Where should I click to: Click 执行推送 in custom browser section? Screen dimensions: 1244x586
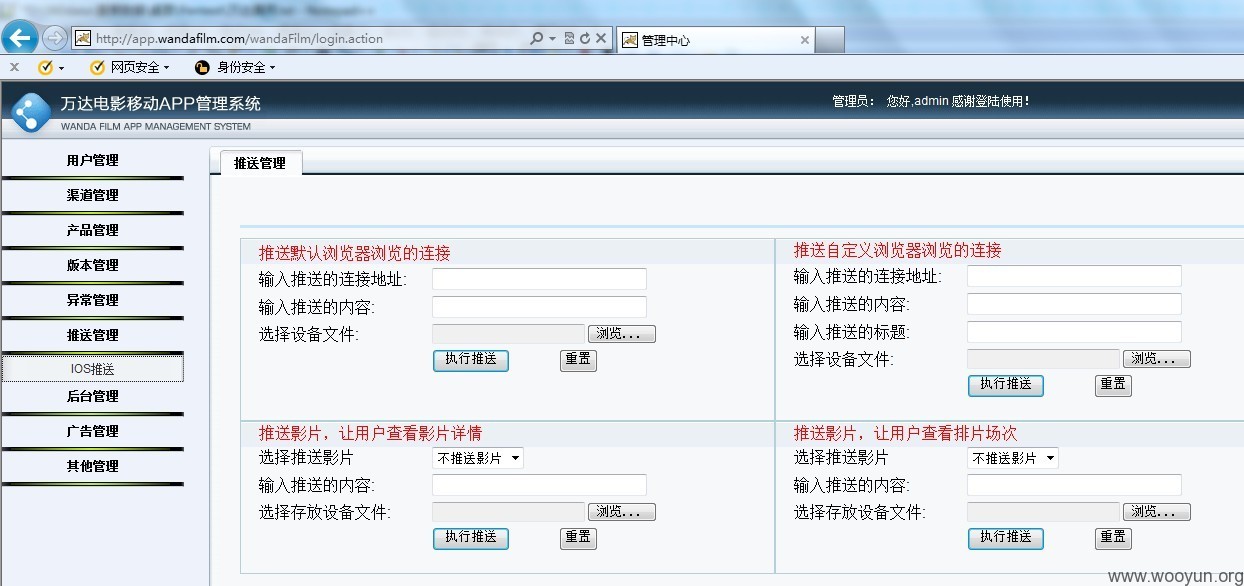coord(1006,384)
